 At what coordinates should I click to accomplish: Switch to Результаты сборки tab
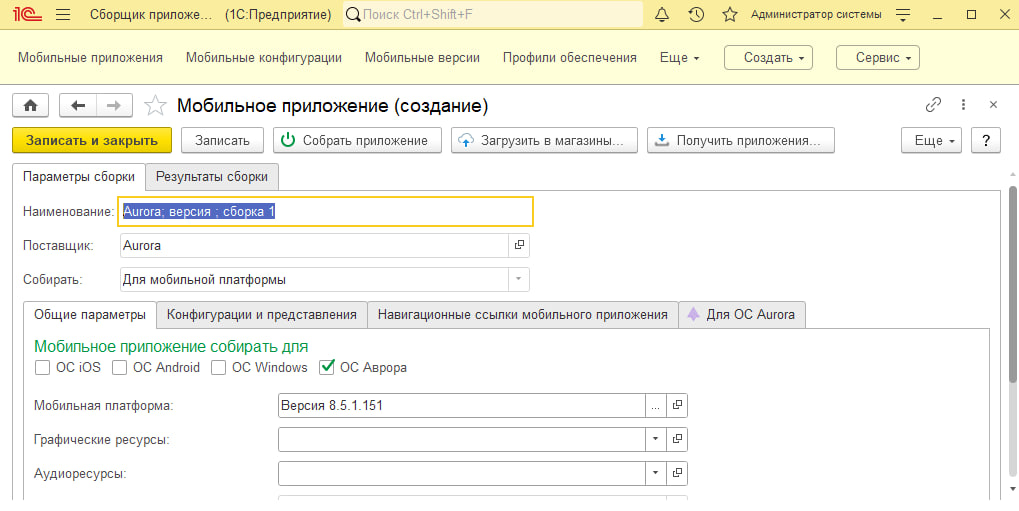click(211, 177)
